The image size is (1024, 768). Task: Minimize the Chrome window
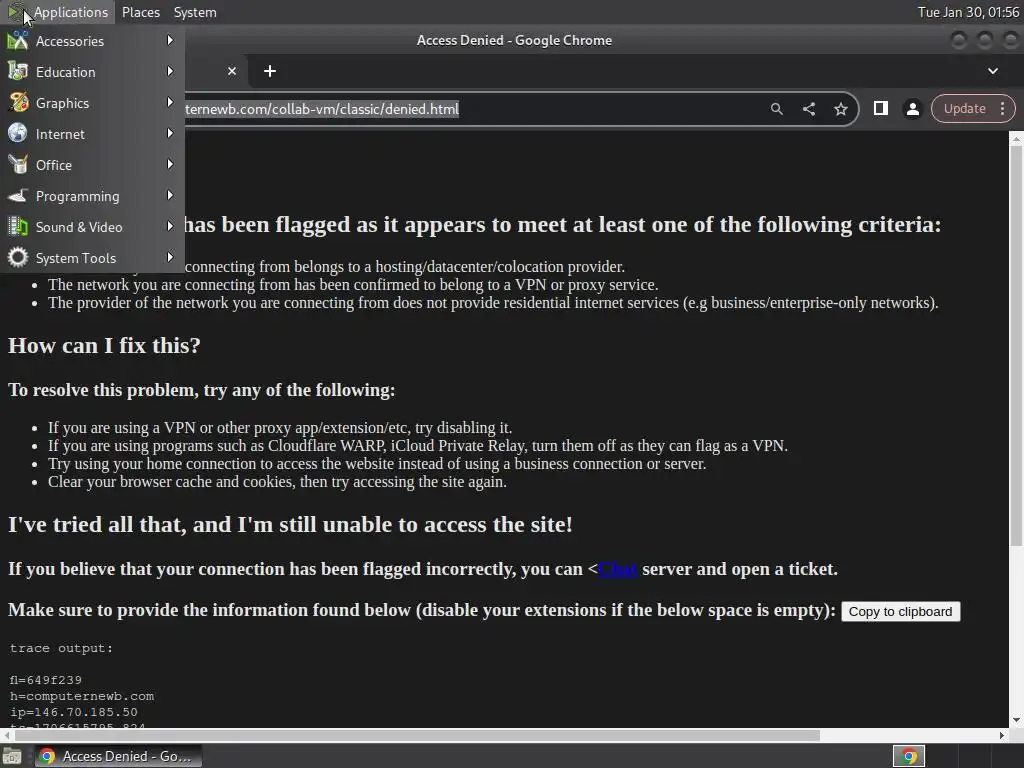[x=959, y=40]
